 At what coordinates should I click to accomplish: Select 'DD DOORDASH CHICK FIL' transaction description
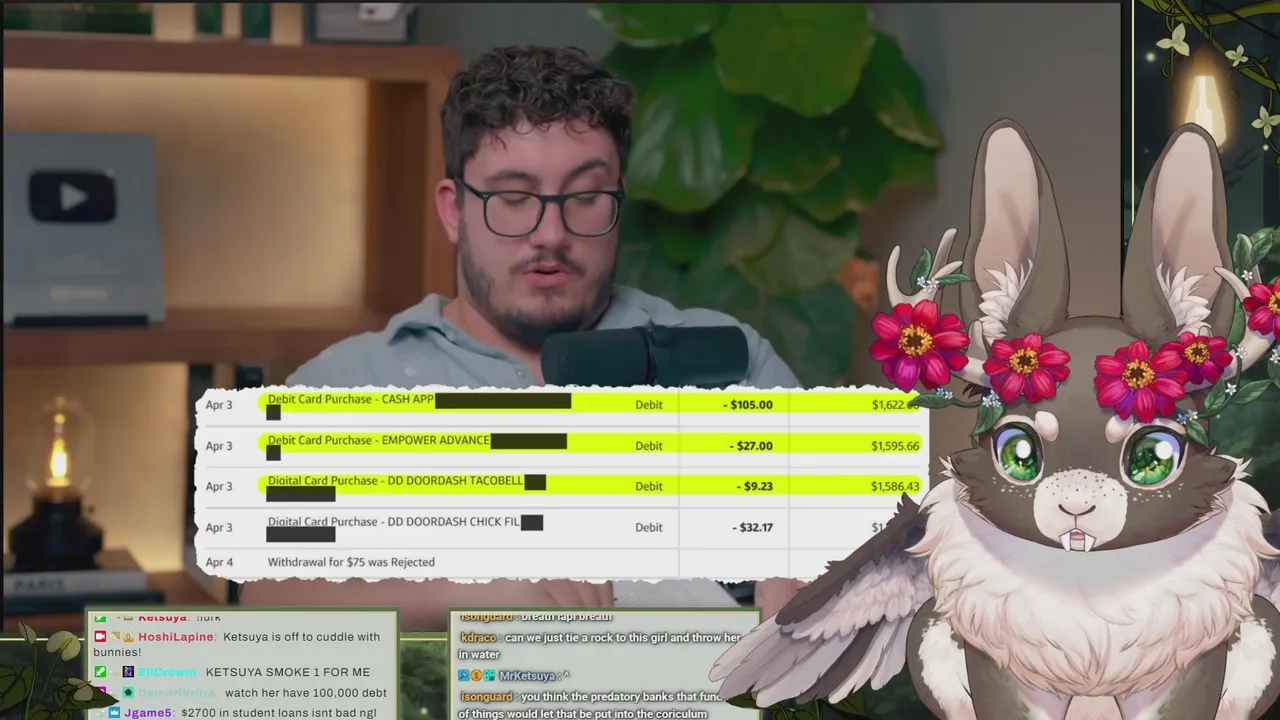pos(452,522)
